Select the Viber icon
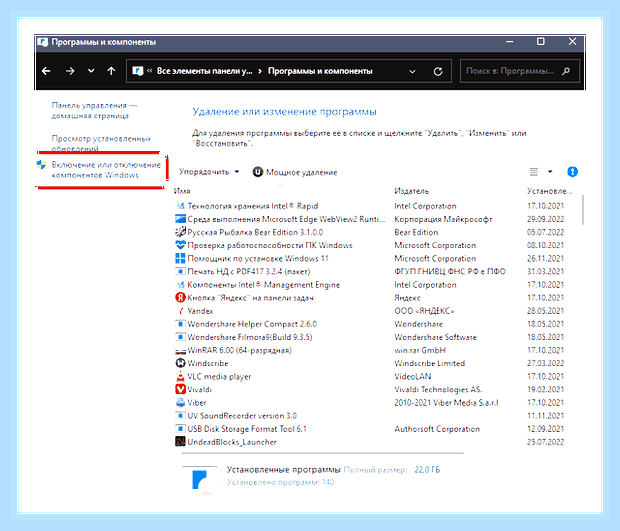 pos(180,403)
